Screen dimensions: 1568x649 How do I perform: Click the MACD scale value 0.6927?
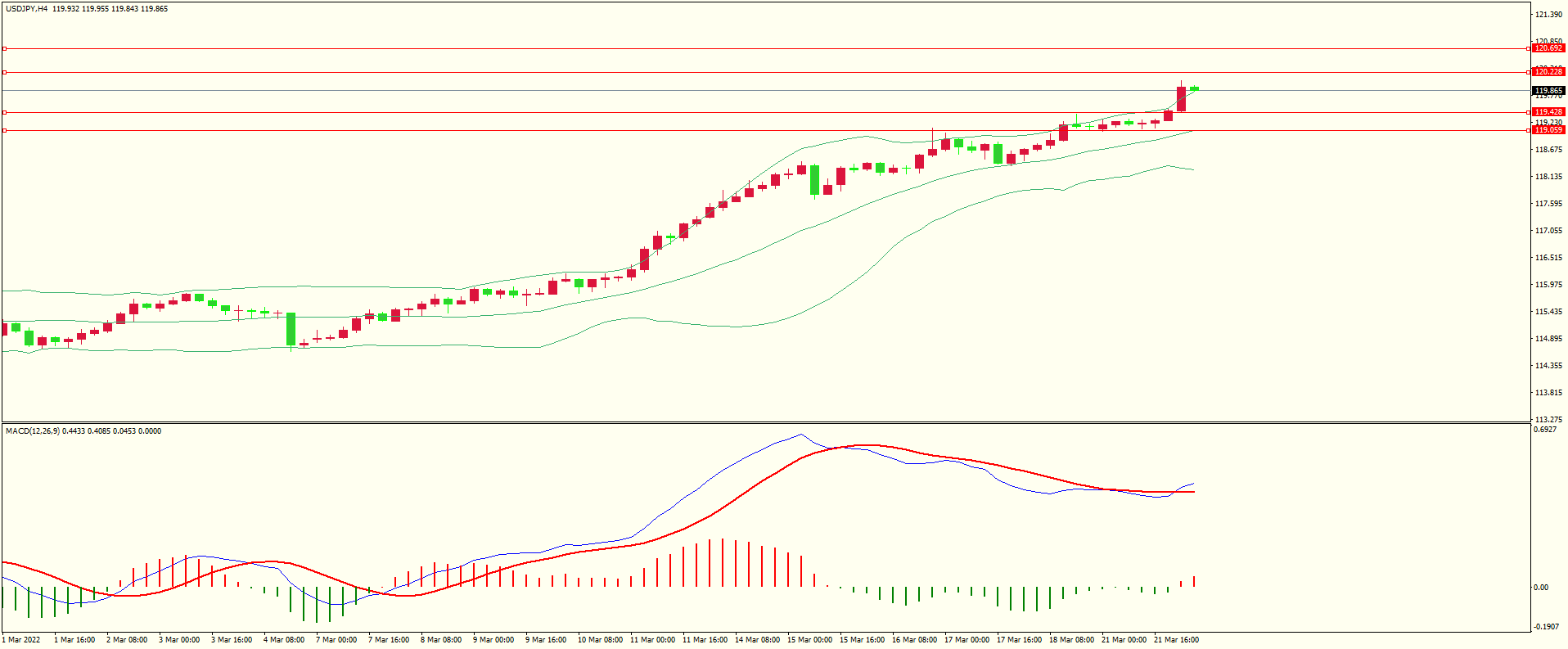point(1545,430)
